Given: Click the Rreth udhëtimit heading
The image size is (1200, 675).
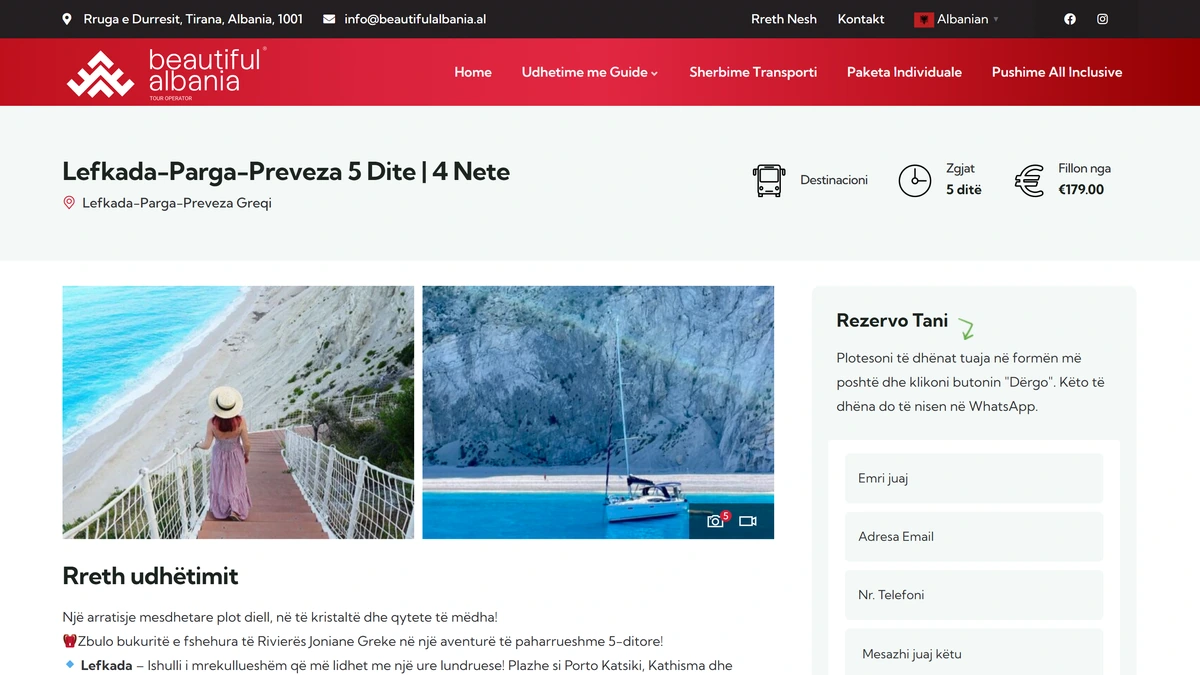Looking at the screenshot, I should 150,576.
